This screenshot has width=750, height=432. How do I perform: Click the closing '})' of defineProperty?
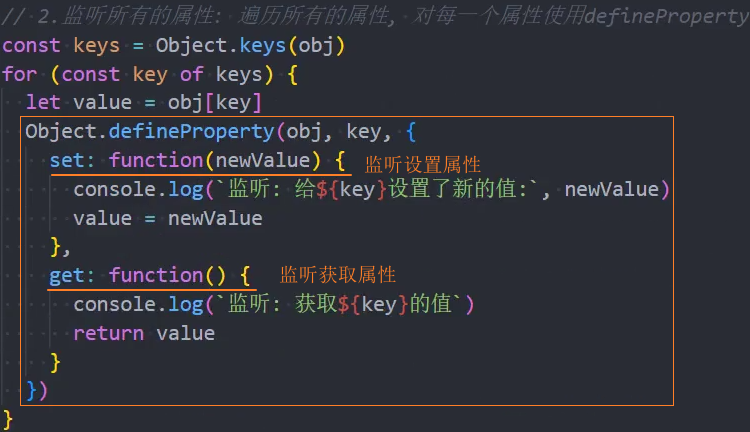(37, 391)
